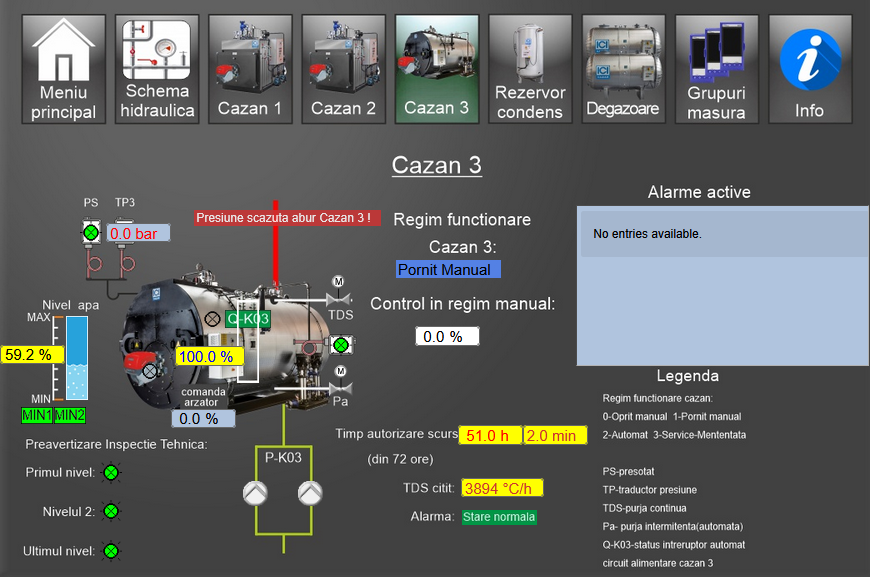Click the red low steam pressure alarm banner
Screen dimensions: 870x577
coord(287,217)
